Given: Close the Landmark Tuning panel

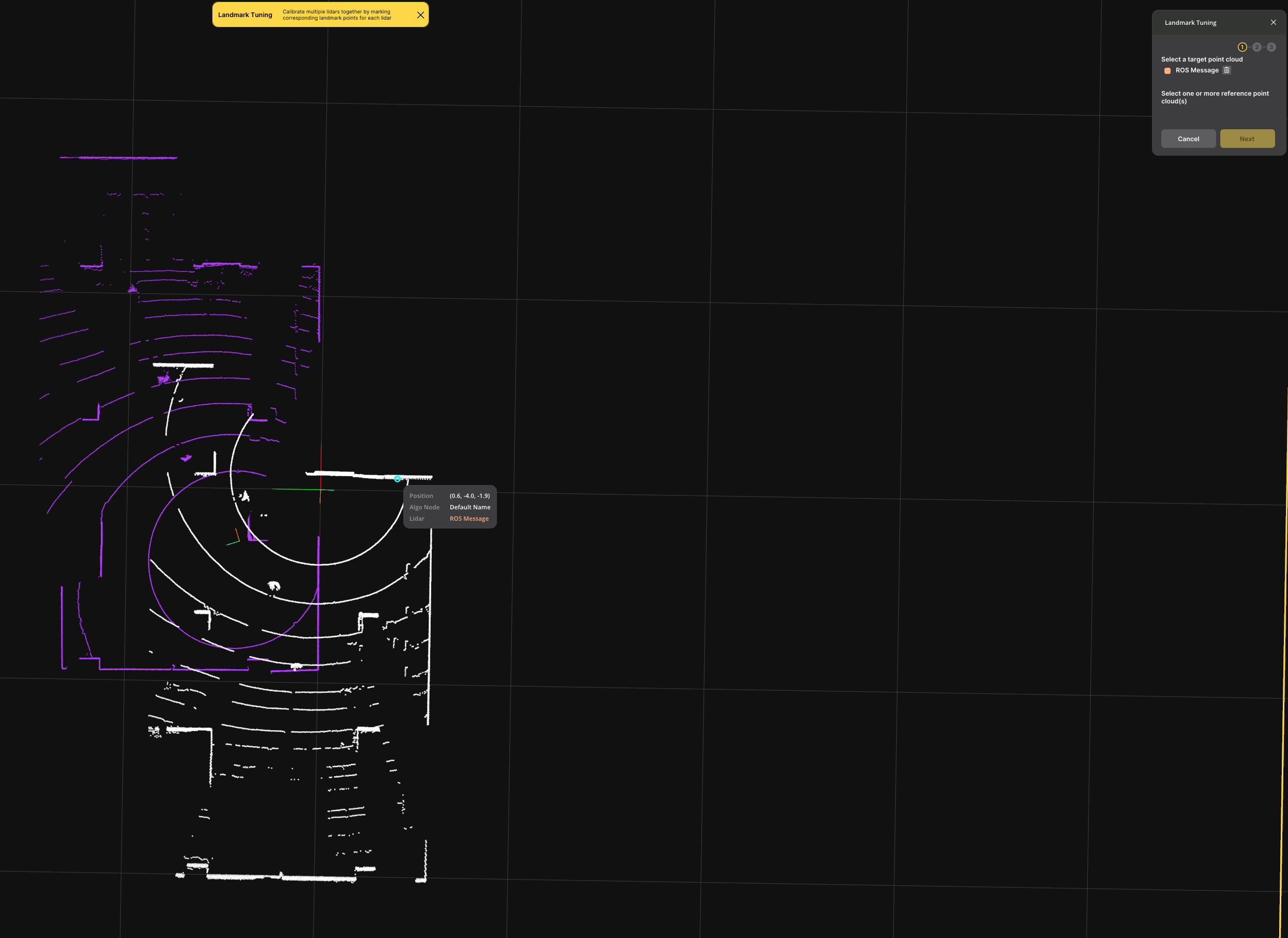Looking at the screenshot, I should click(x=1273, y=23).
